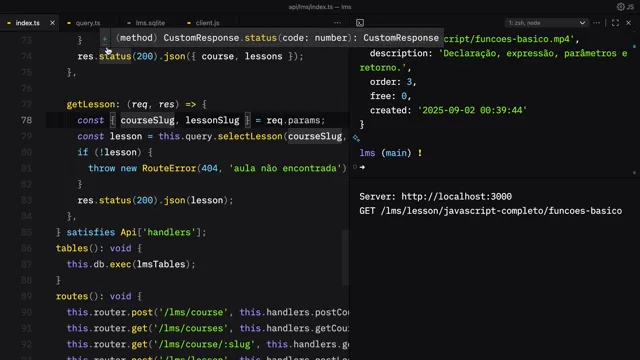Click 'lmsTables' argument on line 87

[161, 264]
